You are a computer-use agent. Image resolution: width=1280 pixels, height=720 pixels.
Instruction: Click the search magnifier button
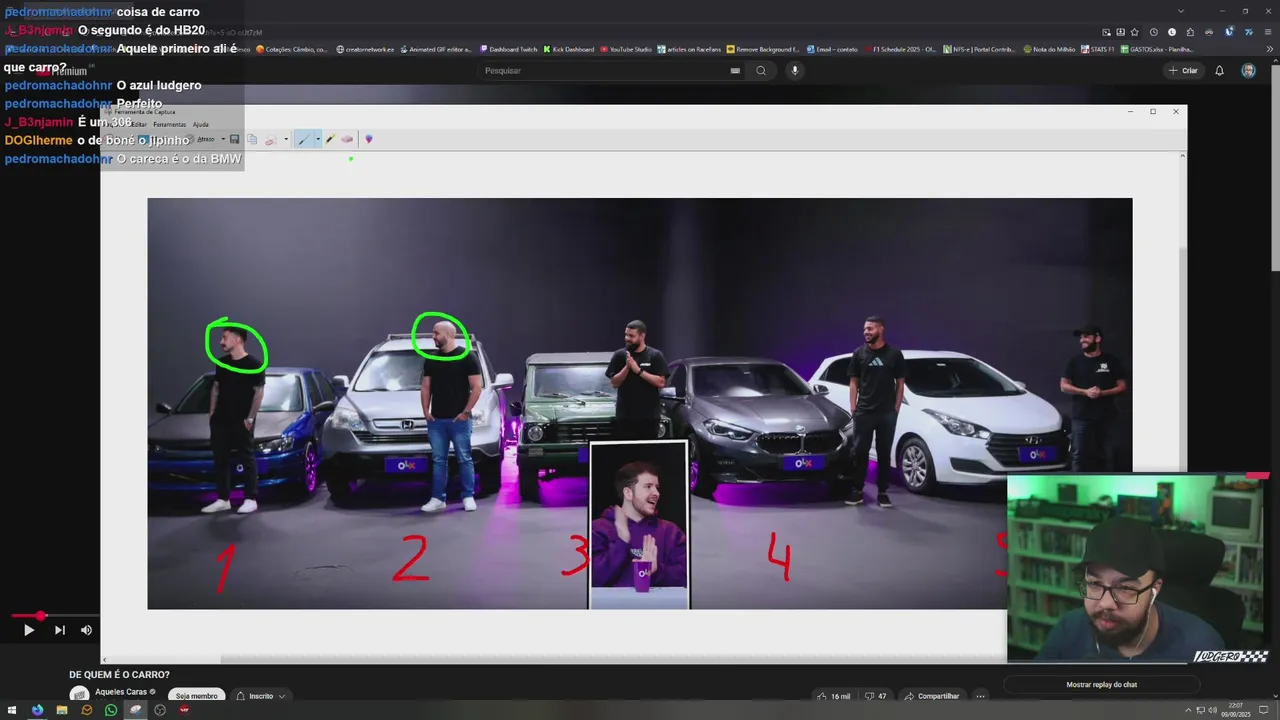761,71
